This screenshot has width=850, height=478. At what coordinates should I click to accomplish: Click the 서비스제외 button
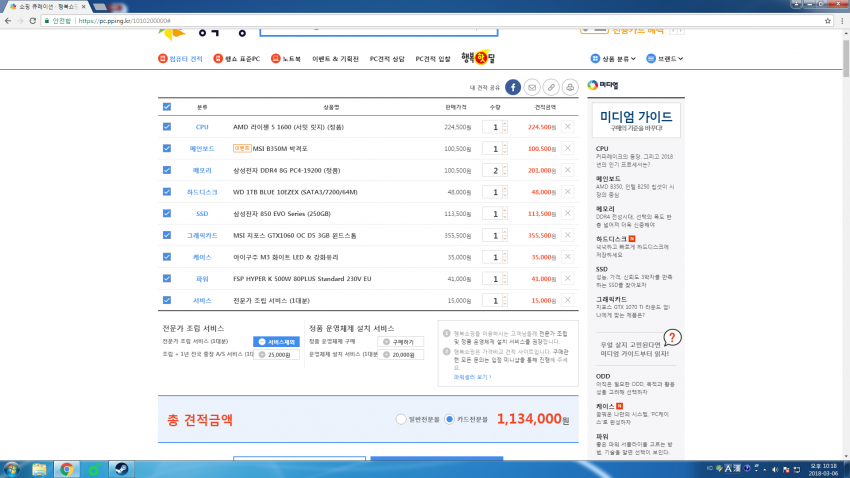(x=276, y=342)
